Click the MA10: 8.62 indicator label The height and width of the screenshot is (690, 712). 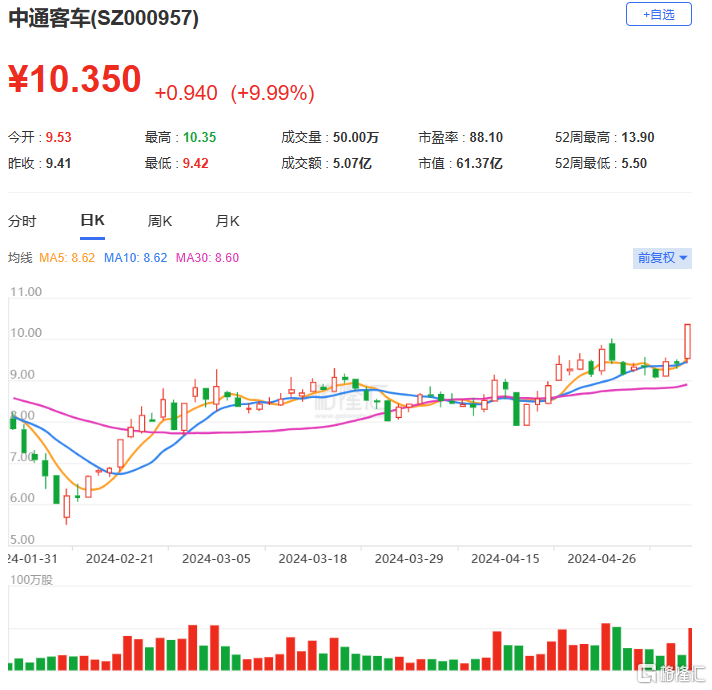coord(135,258)
